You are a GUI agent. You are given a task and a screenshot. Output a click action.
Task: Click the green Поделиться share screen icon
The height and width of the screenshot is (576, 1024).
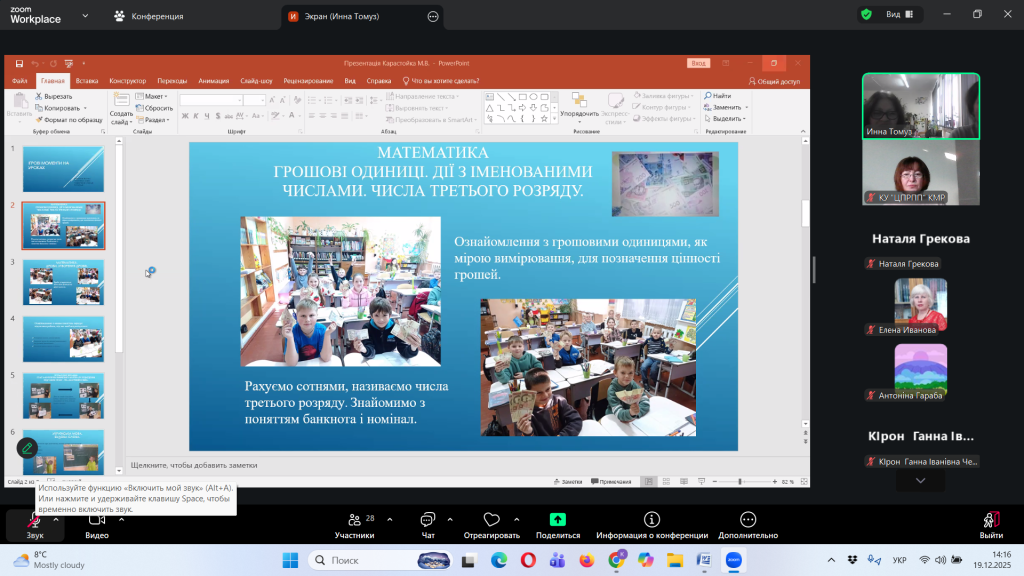click(558, 522)
